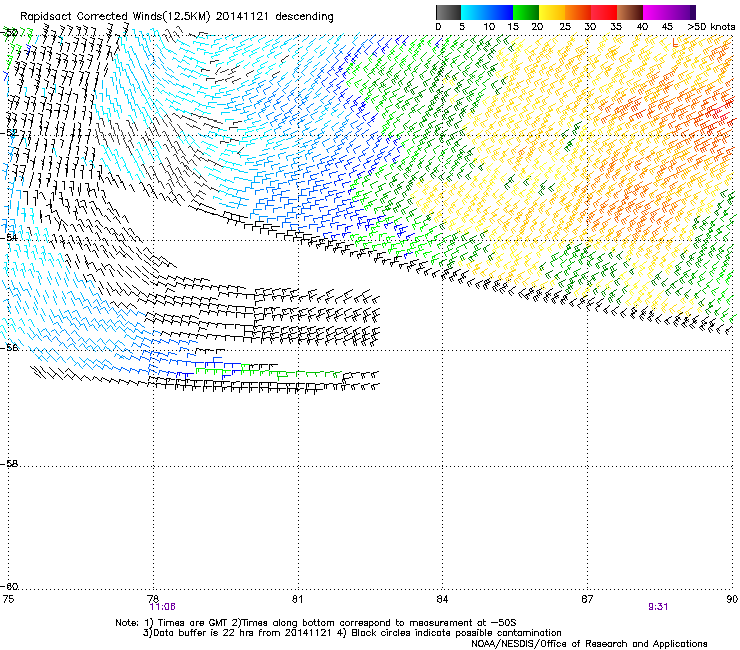Viewport: 740px width, 650px height.
Task: Click the longitude label '90'
Action: coord(732,599)
